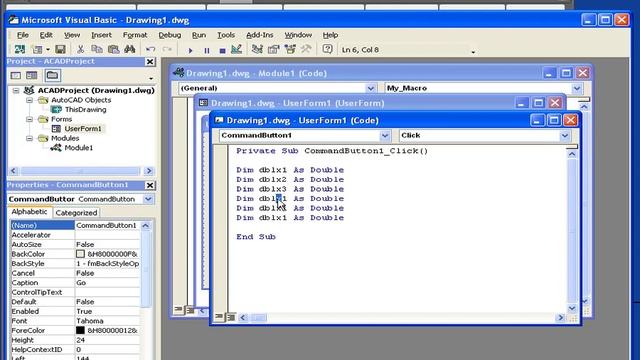Open the (General) dropdown in Module1 window

[370, 88]
